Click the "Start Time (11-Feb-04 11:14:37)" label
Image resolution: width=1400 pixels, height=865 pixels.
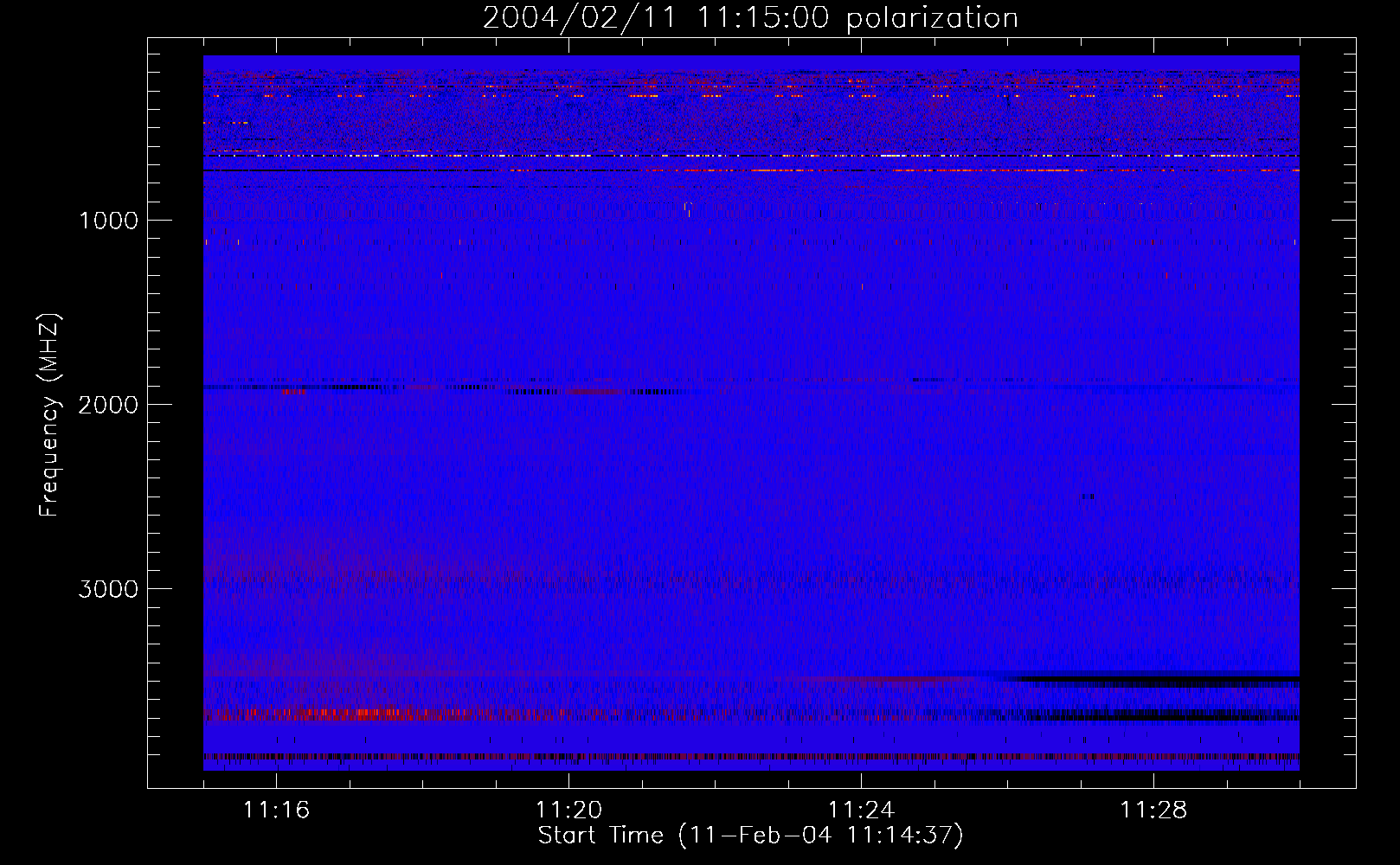point(751,836)
